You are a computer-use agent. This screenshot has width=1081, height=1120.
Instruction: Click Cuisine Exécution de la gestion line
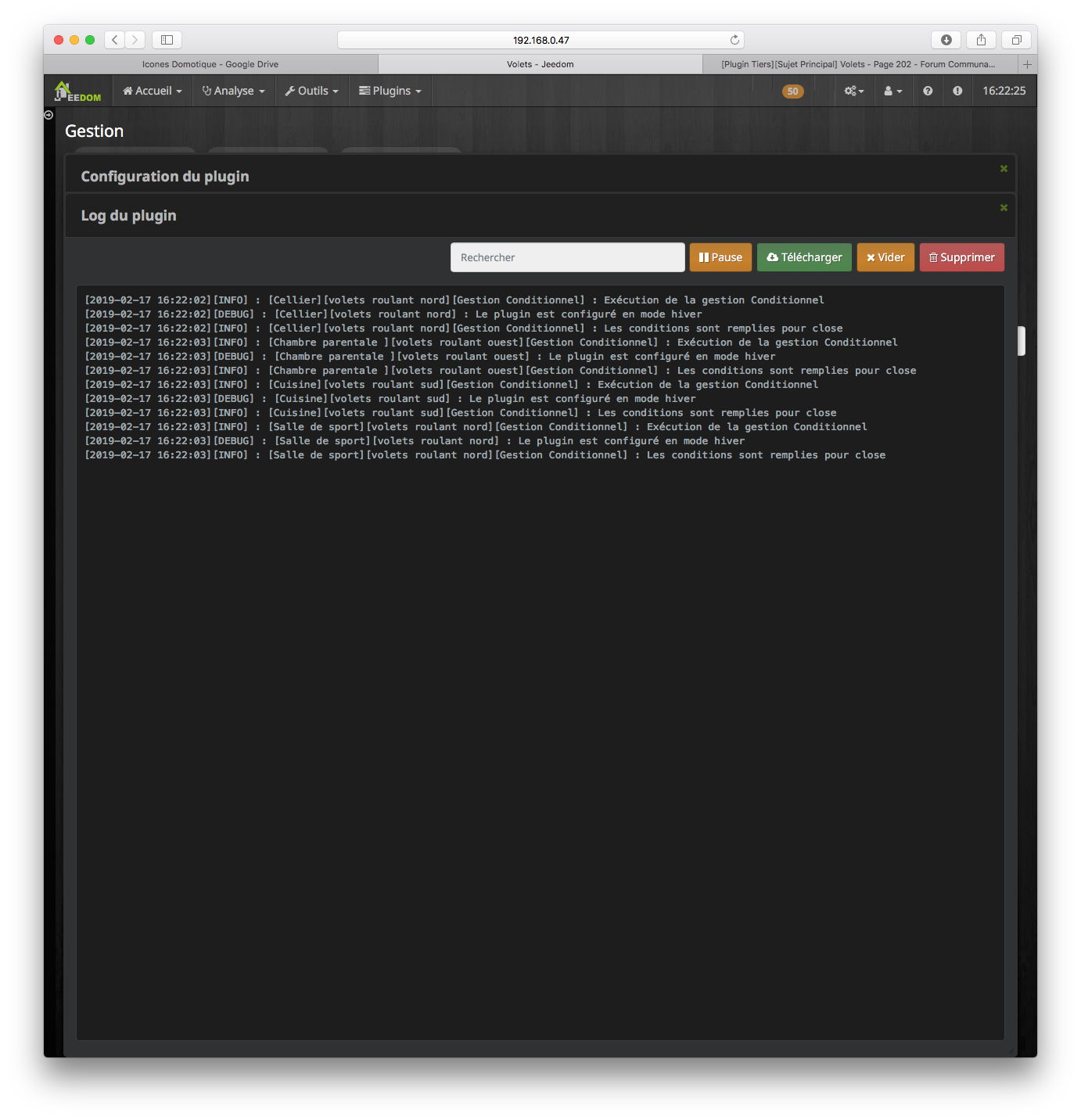pos(451,385)
